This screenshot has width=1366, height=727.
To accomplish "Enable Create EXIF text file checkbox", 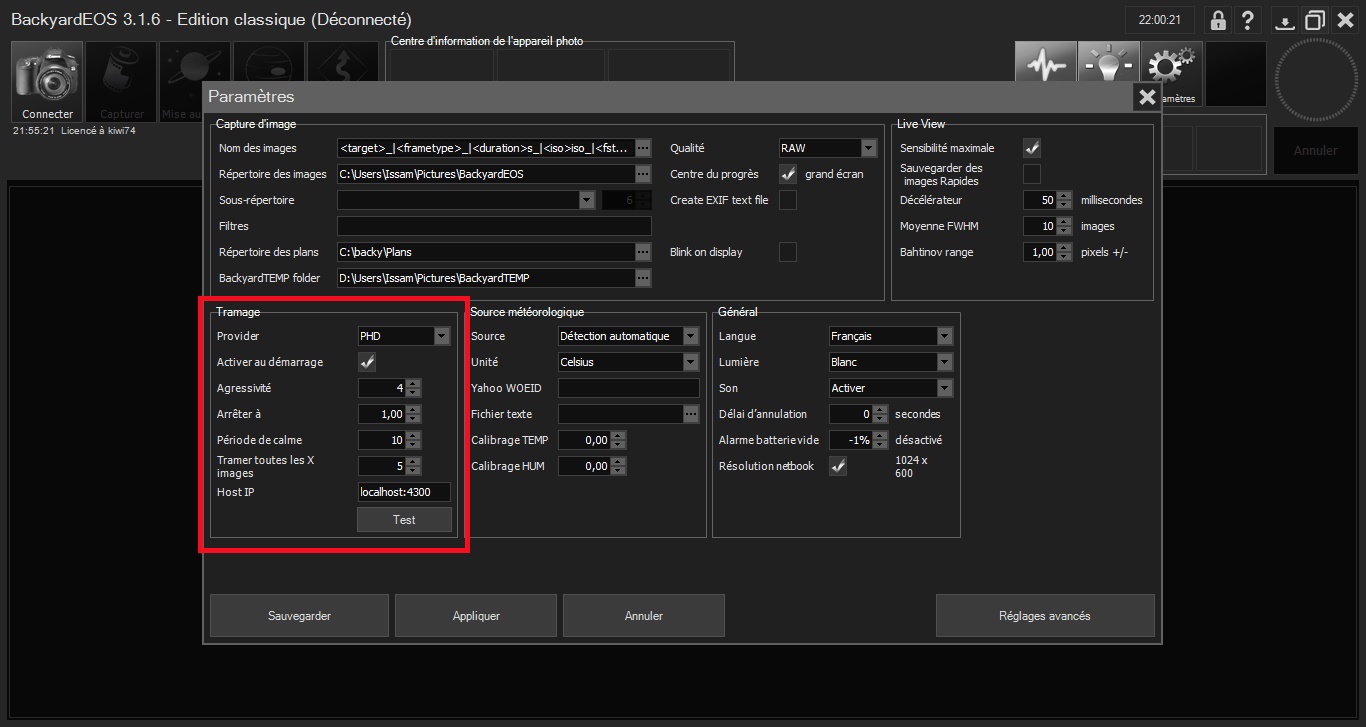I will coord(788,200).
